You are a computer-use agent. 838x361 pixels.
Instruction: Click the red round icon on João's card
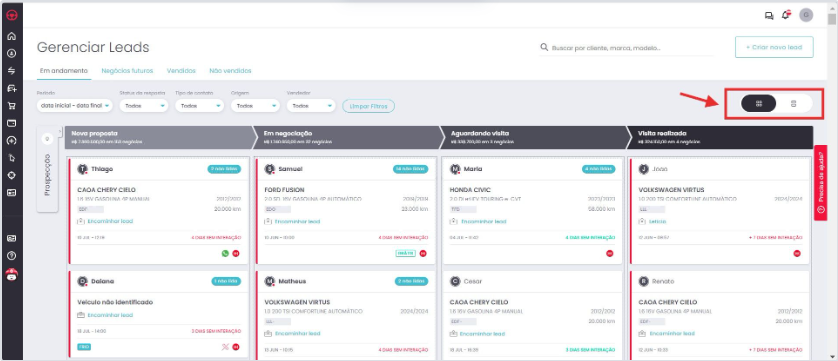tap(797, 254)
